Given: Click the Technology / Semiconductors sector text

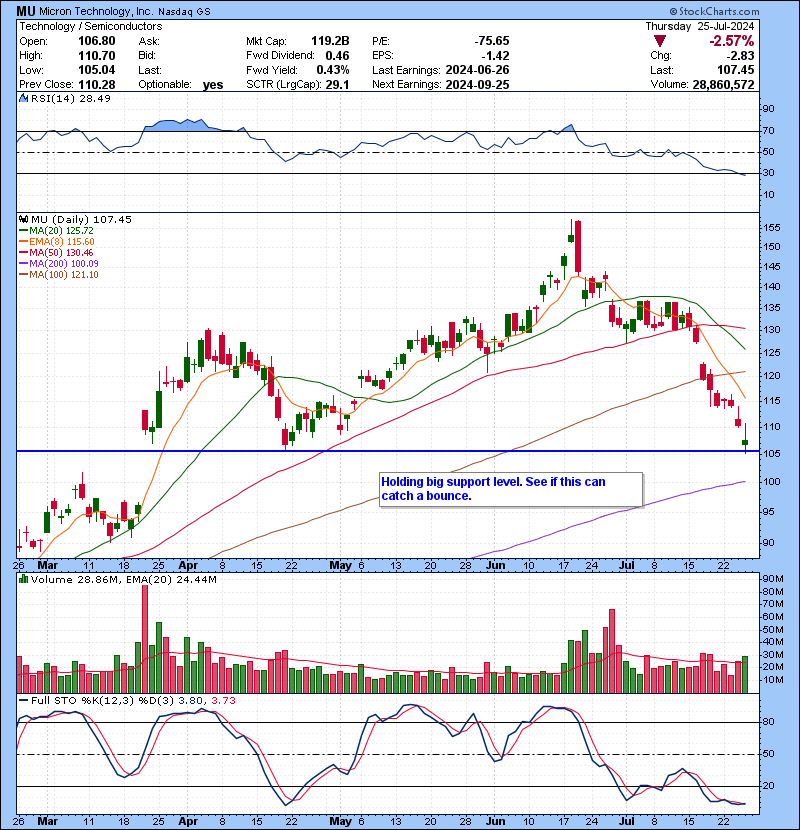Looking at the screenshot, I should pyautogui.click(x=91, y=26).
